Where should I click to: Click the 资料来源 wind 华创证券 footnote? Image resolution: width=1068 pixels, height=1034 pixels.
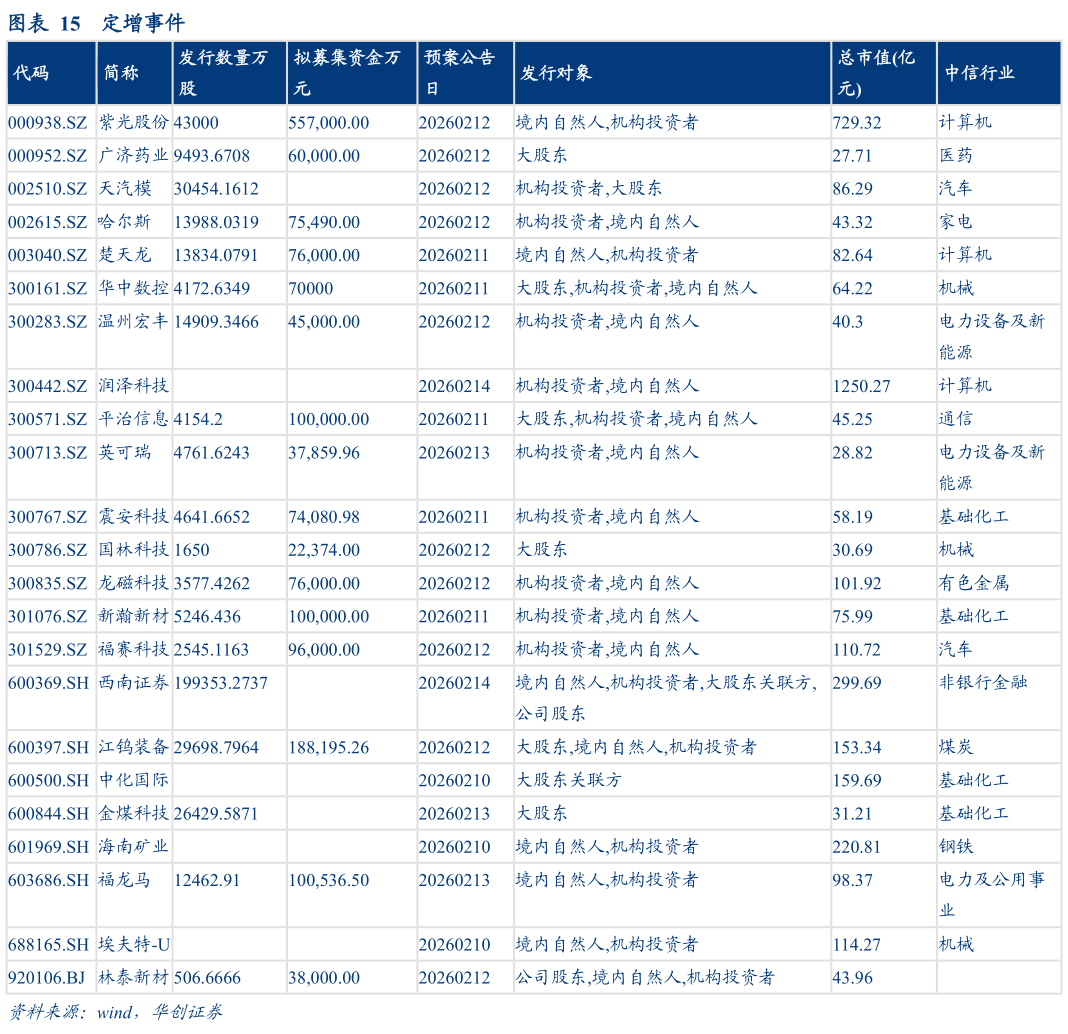point(115,1012)
